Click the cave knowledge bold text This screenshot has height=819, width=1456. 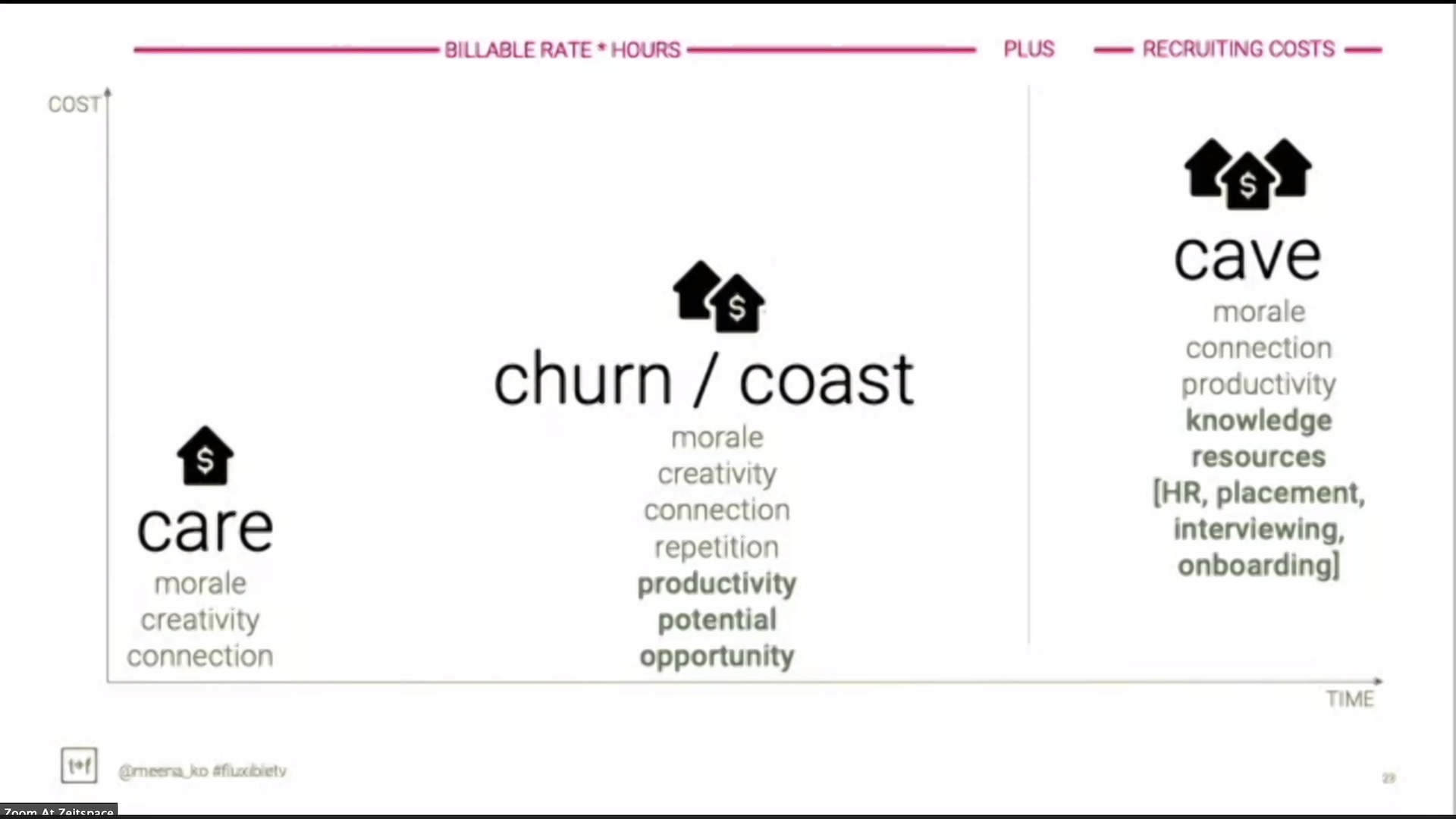pos(1258,418)
